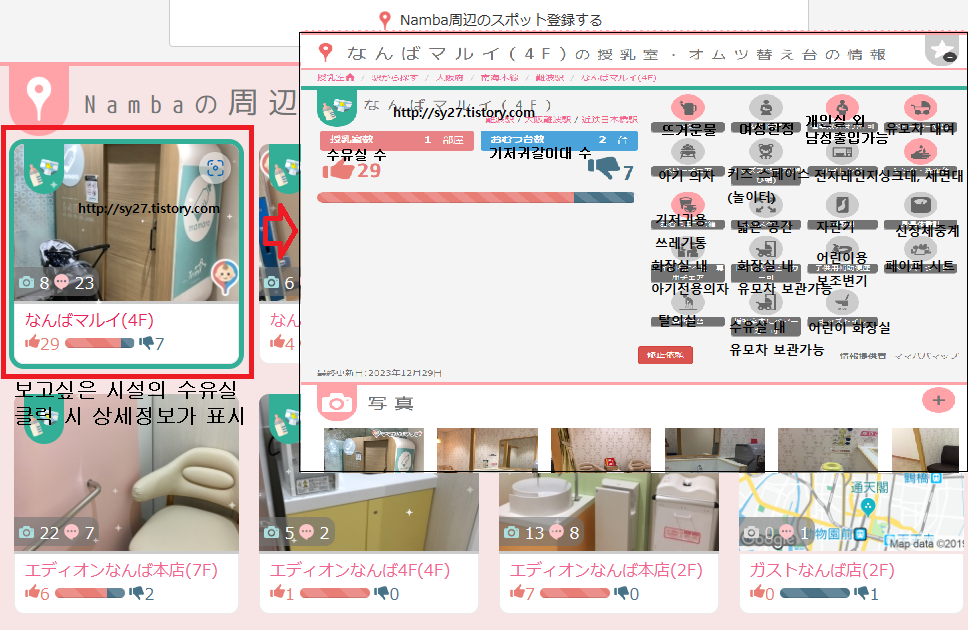Click the stroller-in-nursing-room icon
Screen dimensions: 968x630
pos(766,303)
